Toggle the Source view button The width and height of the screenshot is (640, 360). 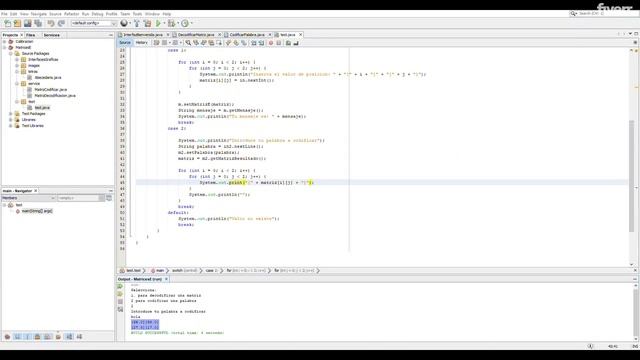coord(125,43)
